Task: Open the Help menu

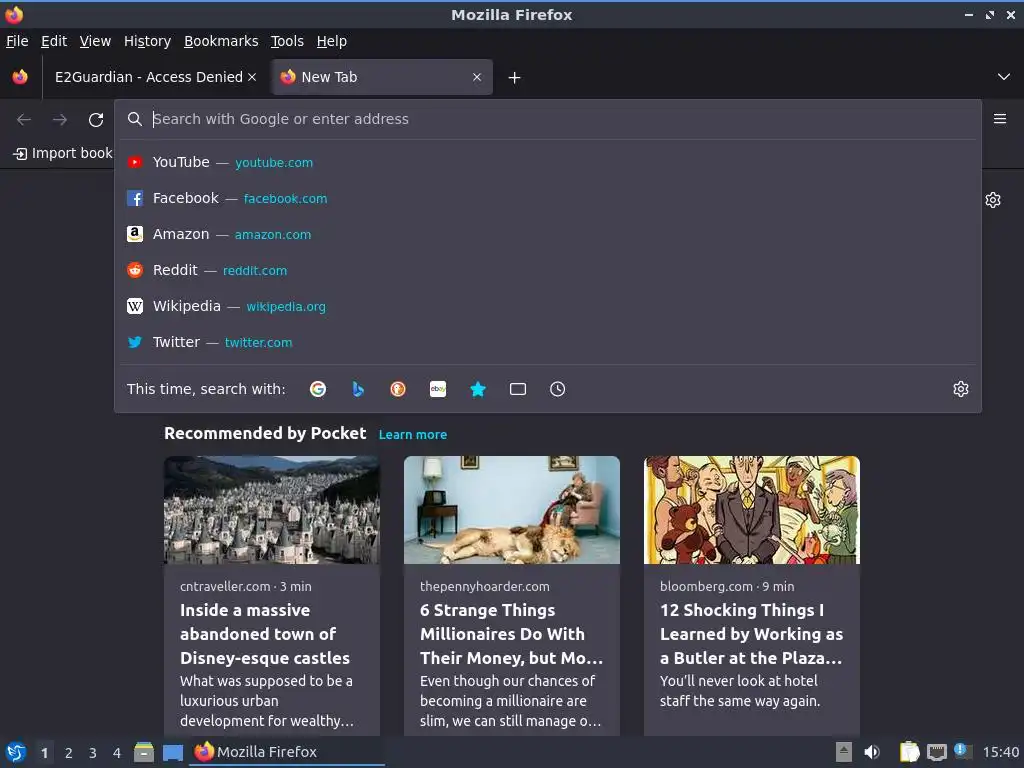Action: (332, 41)
